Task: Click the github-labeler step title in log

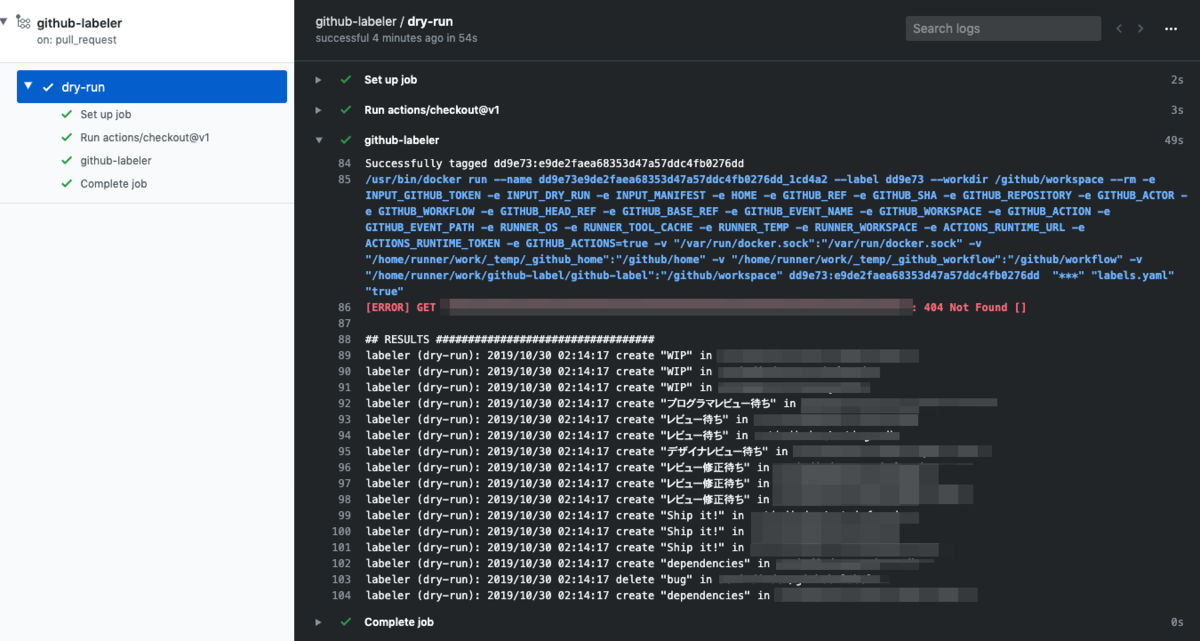Action: pos(402,141)
